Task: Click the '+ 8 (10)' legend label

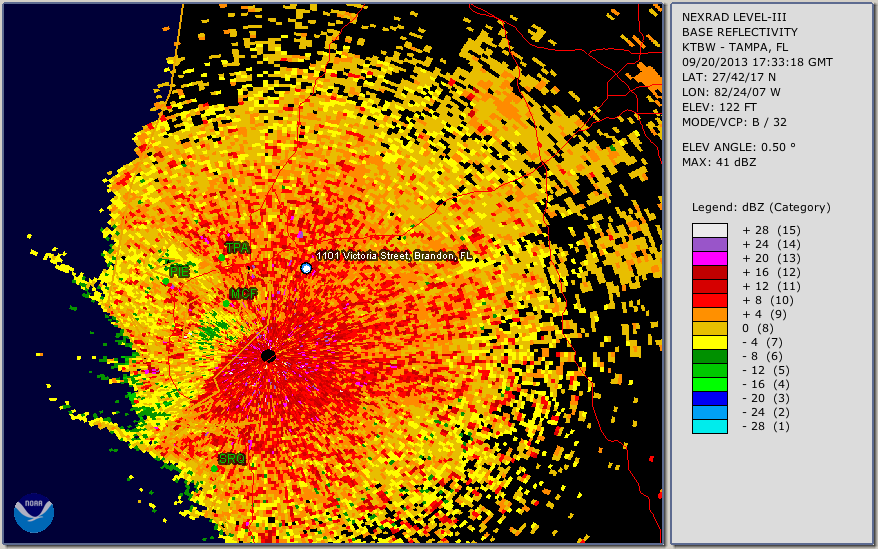Action: click(768, 300)
